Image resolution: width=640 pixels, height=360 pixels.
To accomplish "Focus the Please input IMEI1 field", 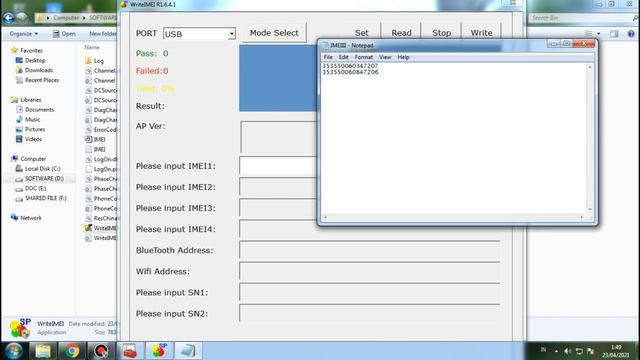I will coord(278,166).
